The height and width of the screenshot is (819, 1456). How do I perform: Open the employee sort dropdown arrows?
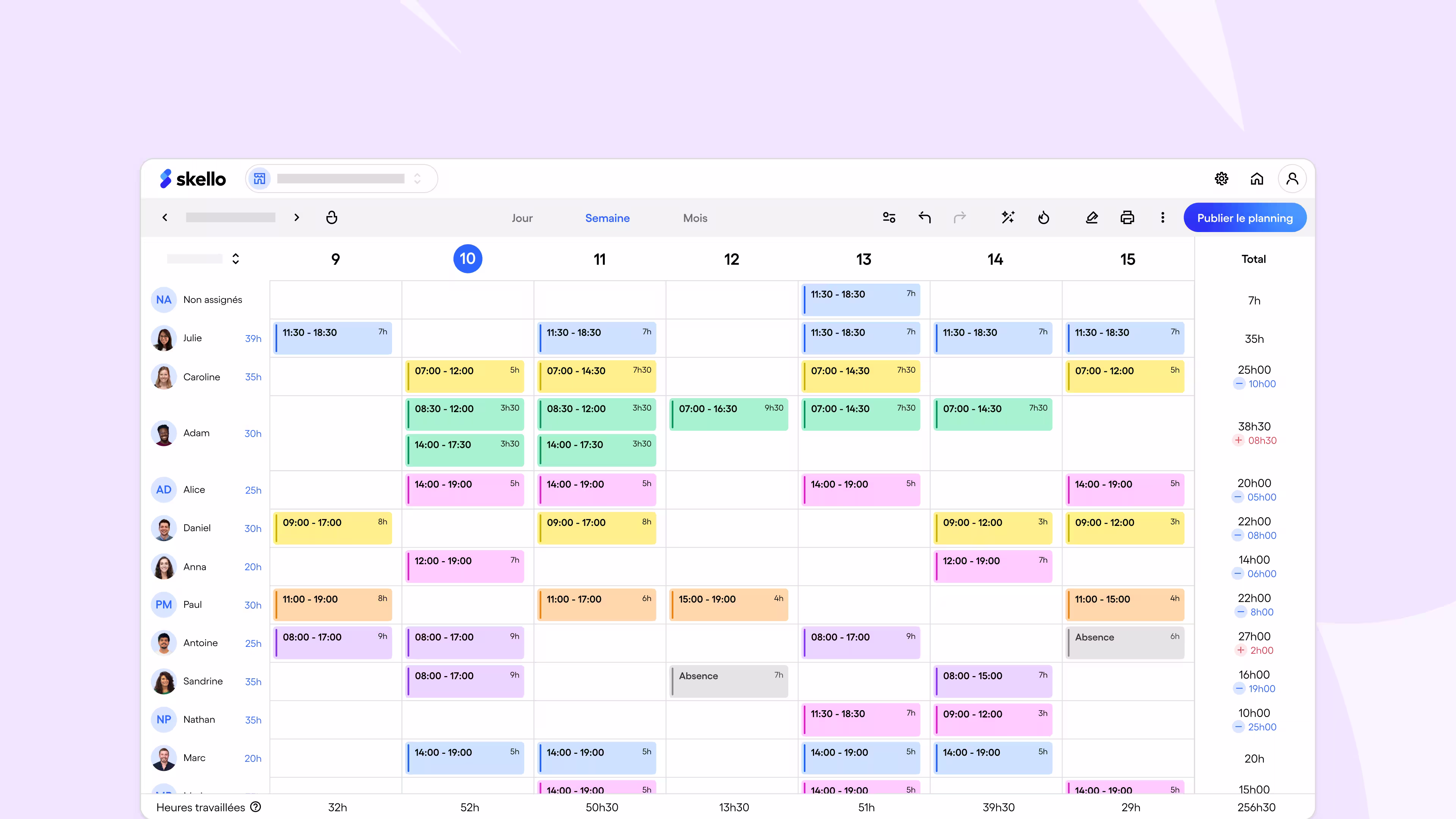tap(236, 259)
